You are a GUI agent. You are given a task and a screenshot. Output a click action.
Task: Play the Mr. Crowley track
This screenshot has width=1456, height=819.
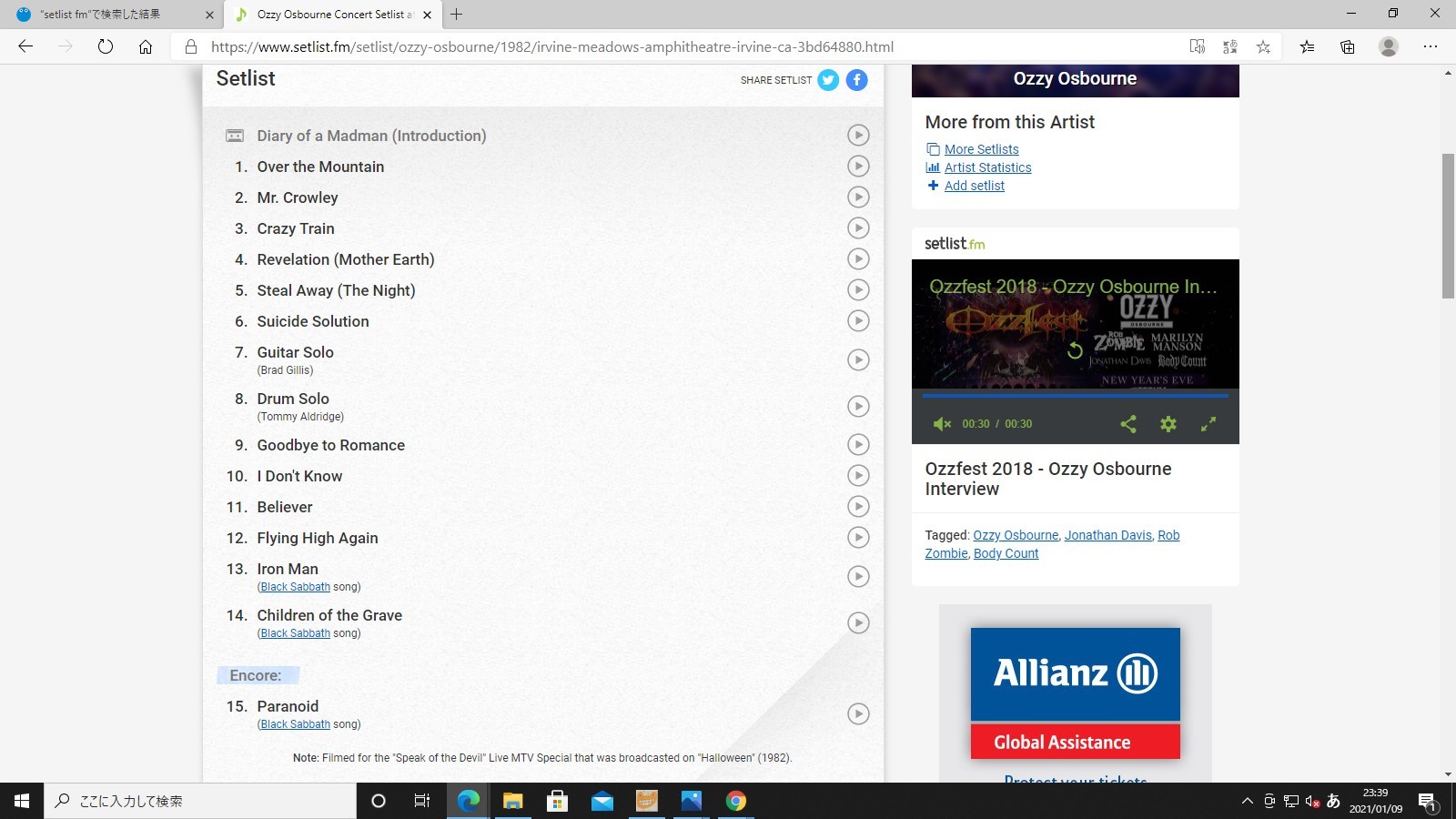click(858, 197)
